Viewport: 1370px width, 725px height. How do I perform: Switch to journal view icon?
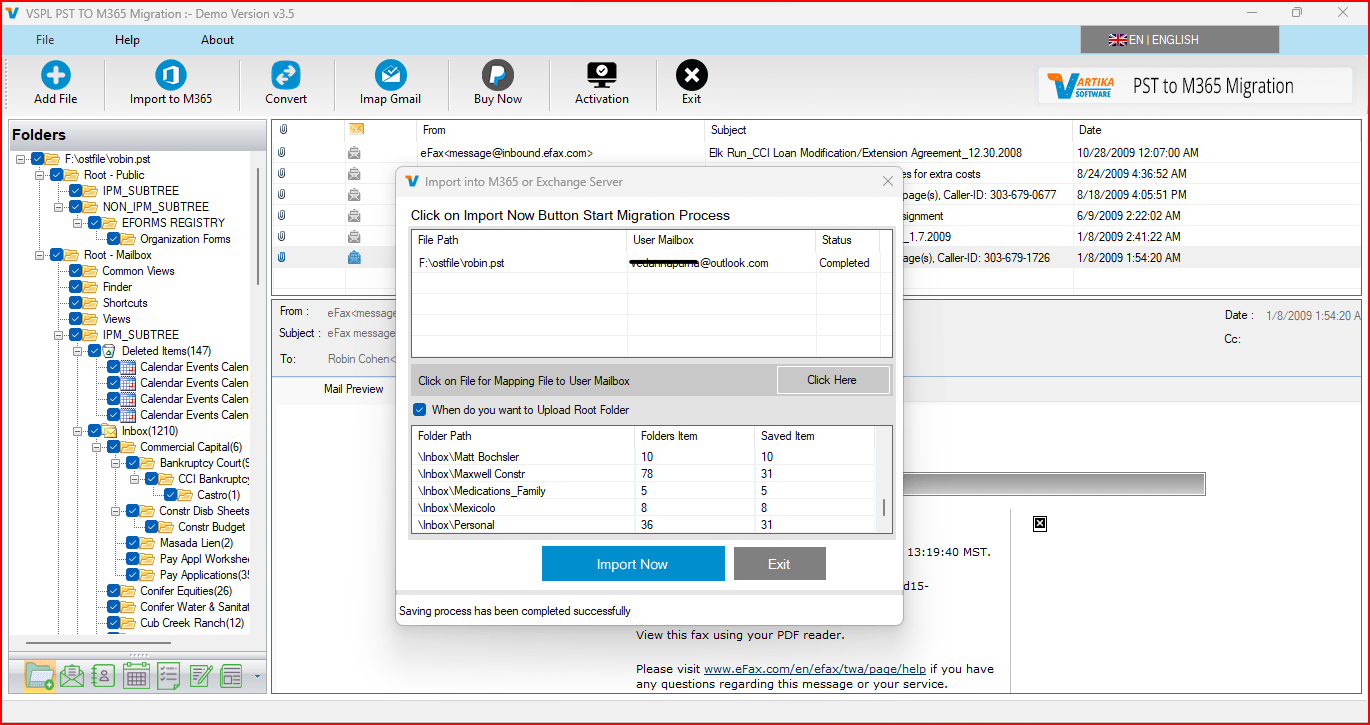[x=232, y=676]
